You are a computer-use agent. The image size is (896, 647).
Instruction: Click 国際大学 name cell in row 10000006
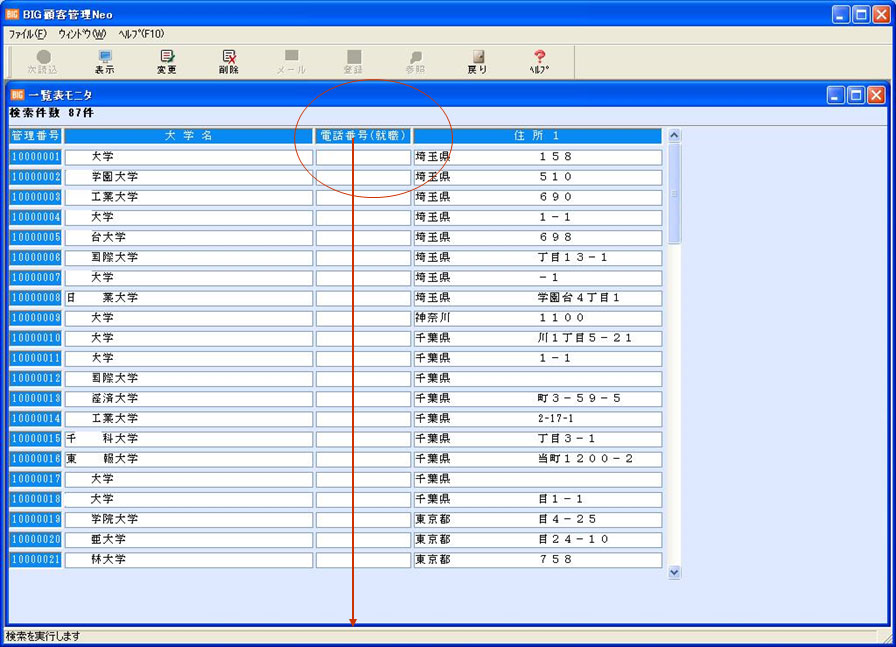(x=189, y=258)
